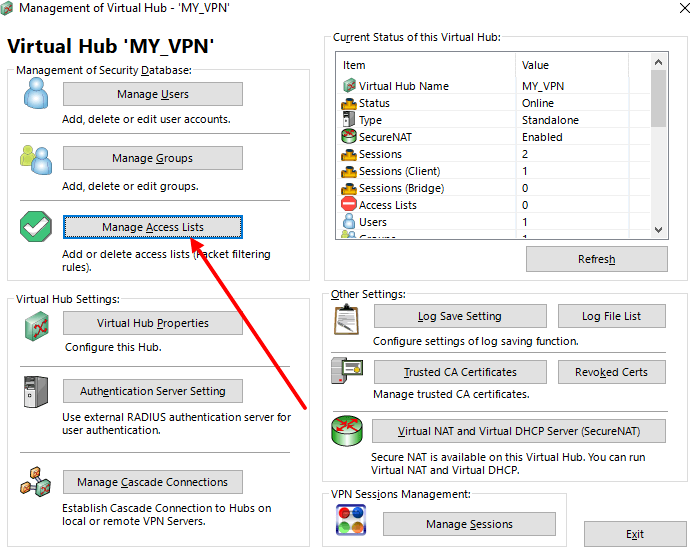Open Manage Groups dialog
This screenshot has width=696, height=553.
(x=152, y=158)
